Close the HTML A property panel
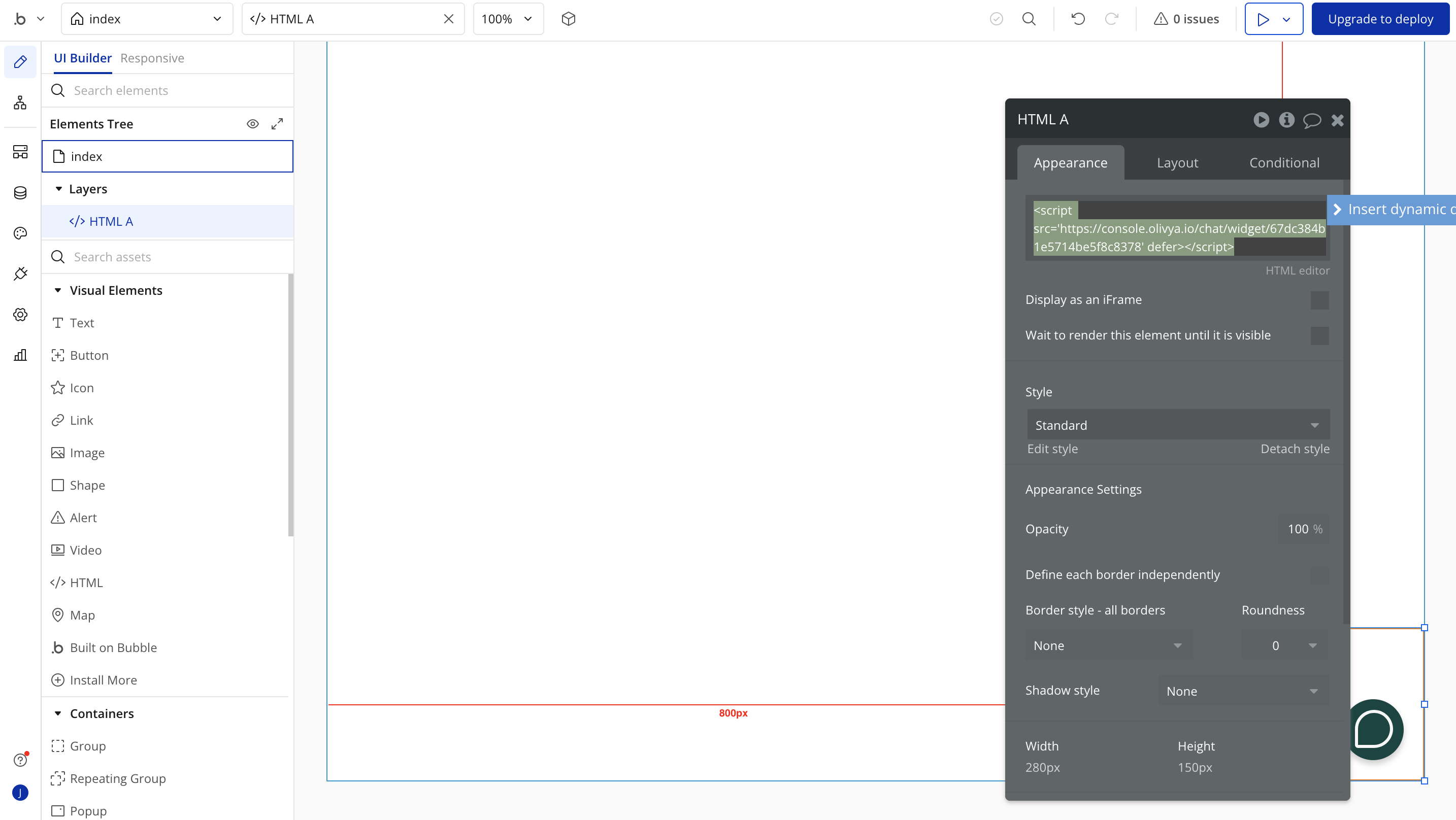Screen dimensions: 1456x820 (x=1337, y=120)
